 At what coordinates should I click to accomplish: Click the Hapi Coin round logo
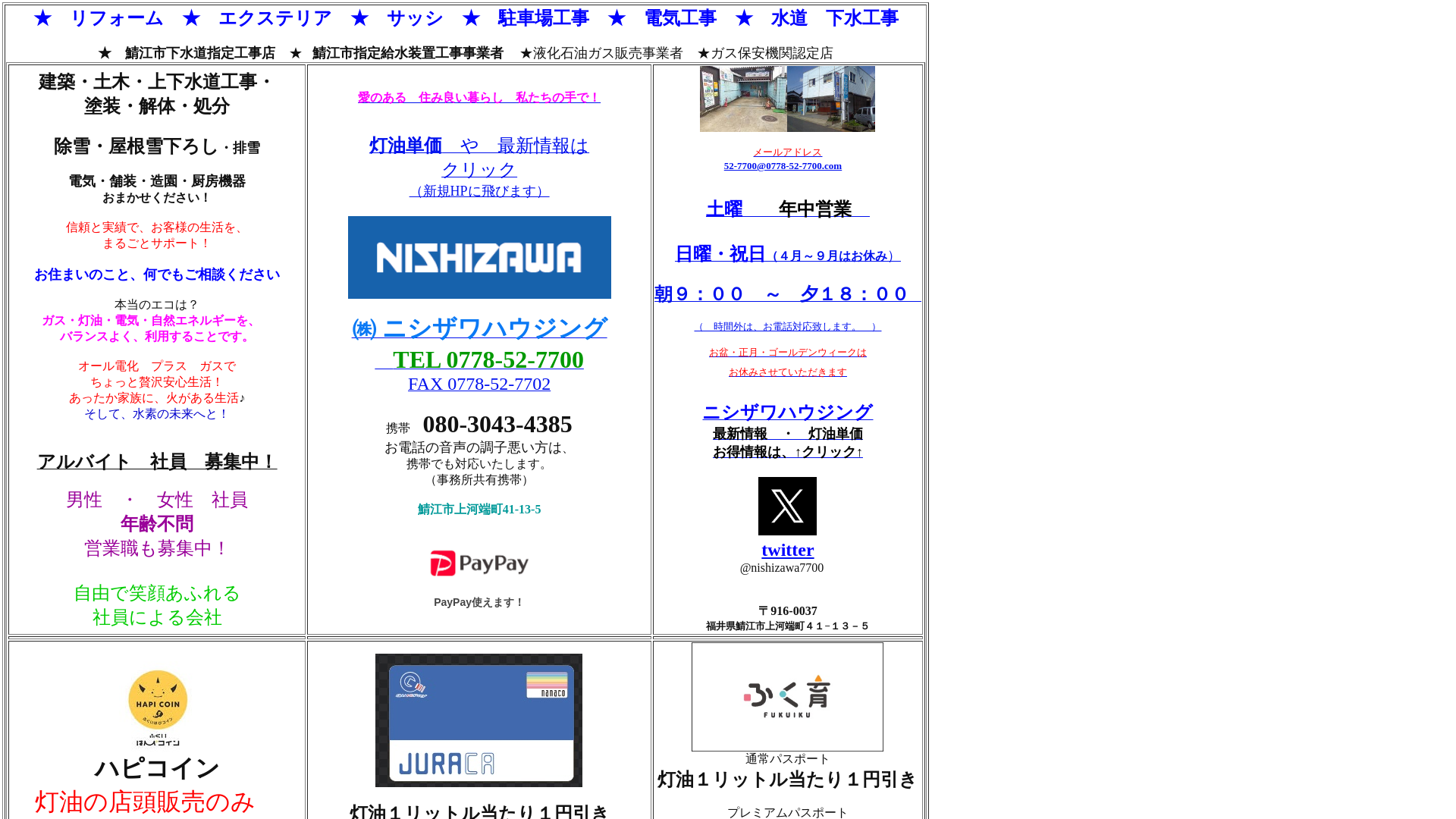158,700
